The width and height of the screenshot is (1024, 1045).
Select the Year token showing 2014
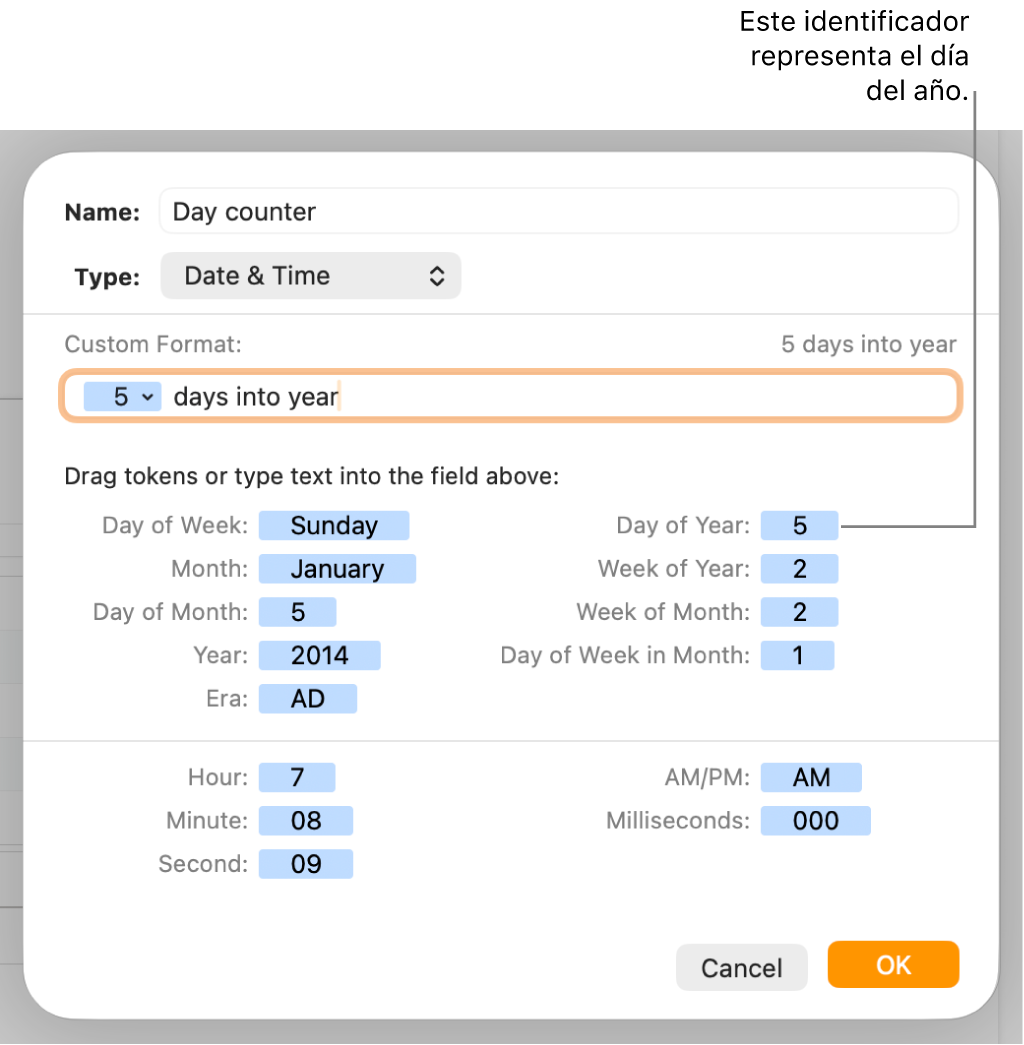click(320, 655)
